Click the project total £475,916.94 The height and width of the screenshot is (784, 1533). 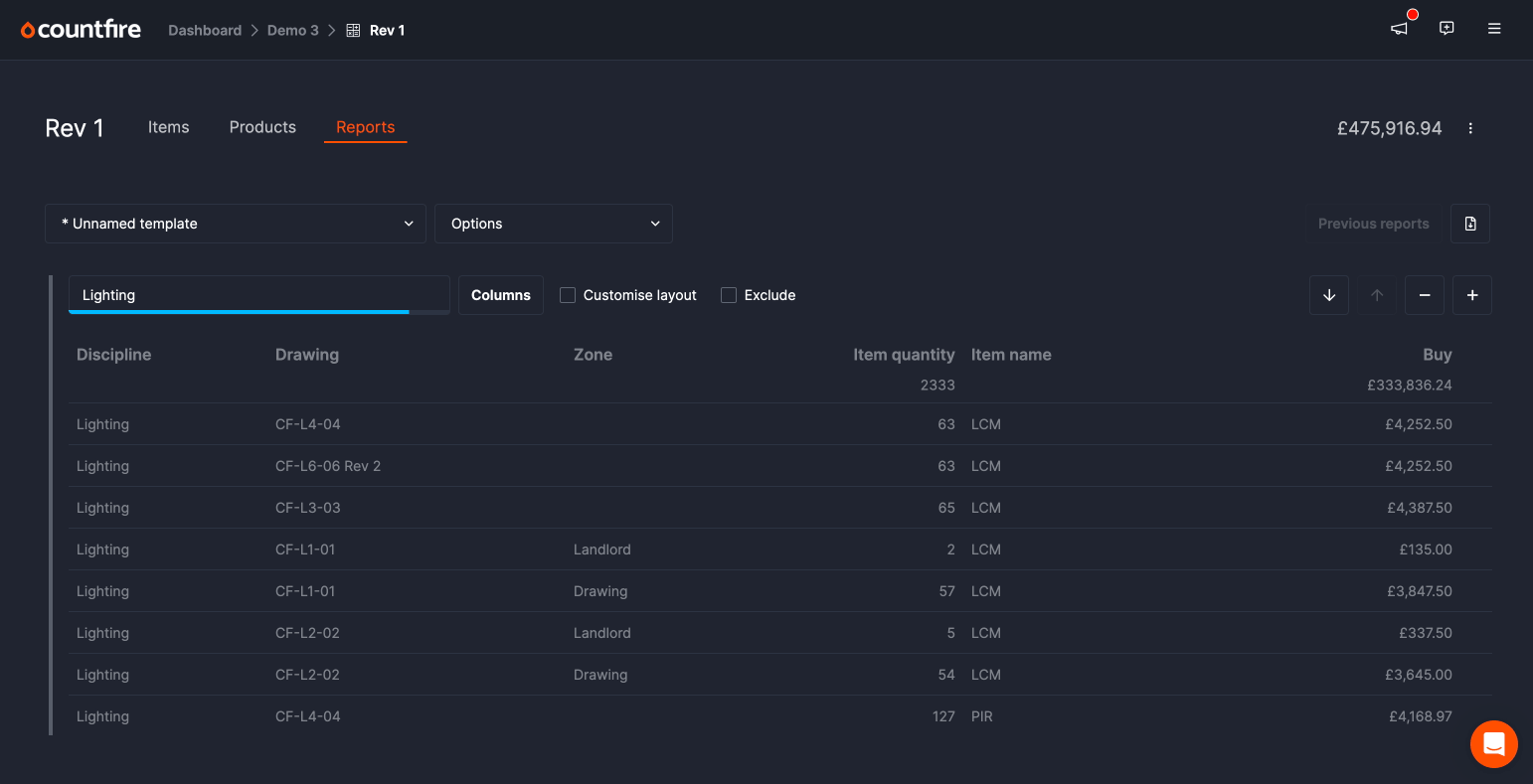pyautogui.click(x=1389, y=128)
